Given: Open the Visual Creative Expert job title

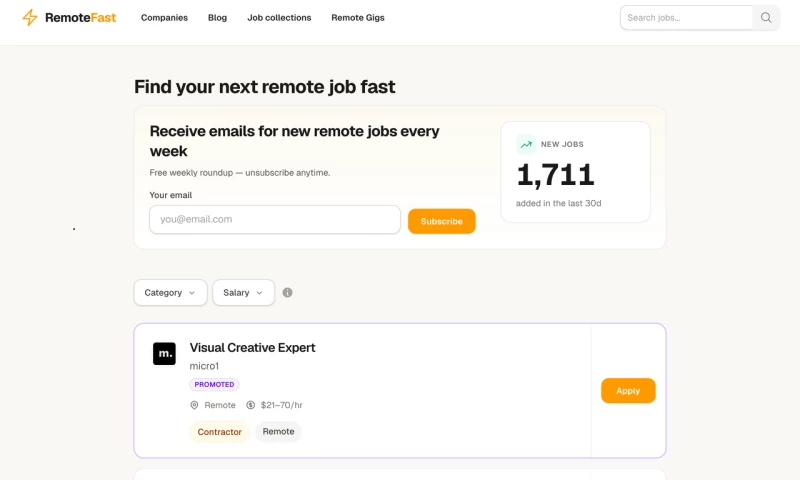Looking at the screenshot, I should pyautogui.click(x=253, y=348).
